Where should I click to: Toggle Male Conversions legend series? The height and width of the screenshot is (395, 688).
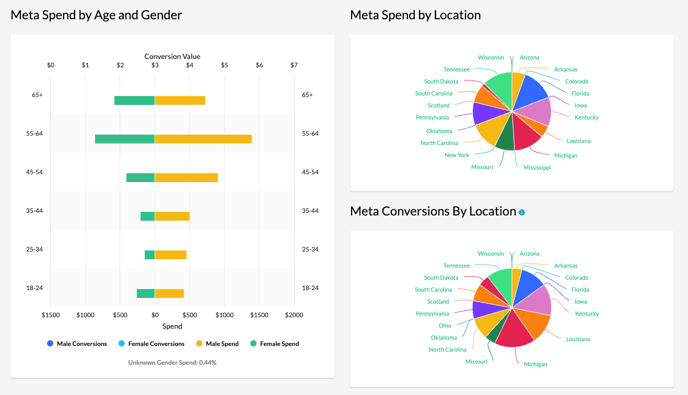pyautogui.click(x=77, y=344)
